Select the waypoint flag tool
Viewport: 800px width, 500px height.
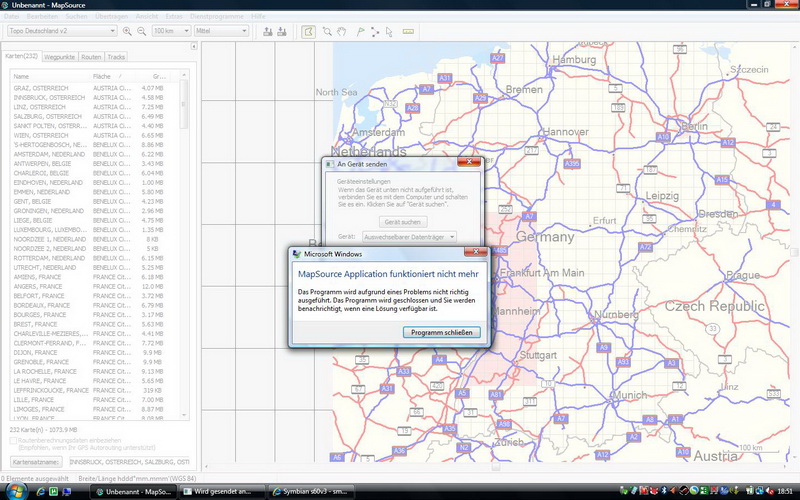pyautogui.click(x=360, y=32)
